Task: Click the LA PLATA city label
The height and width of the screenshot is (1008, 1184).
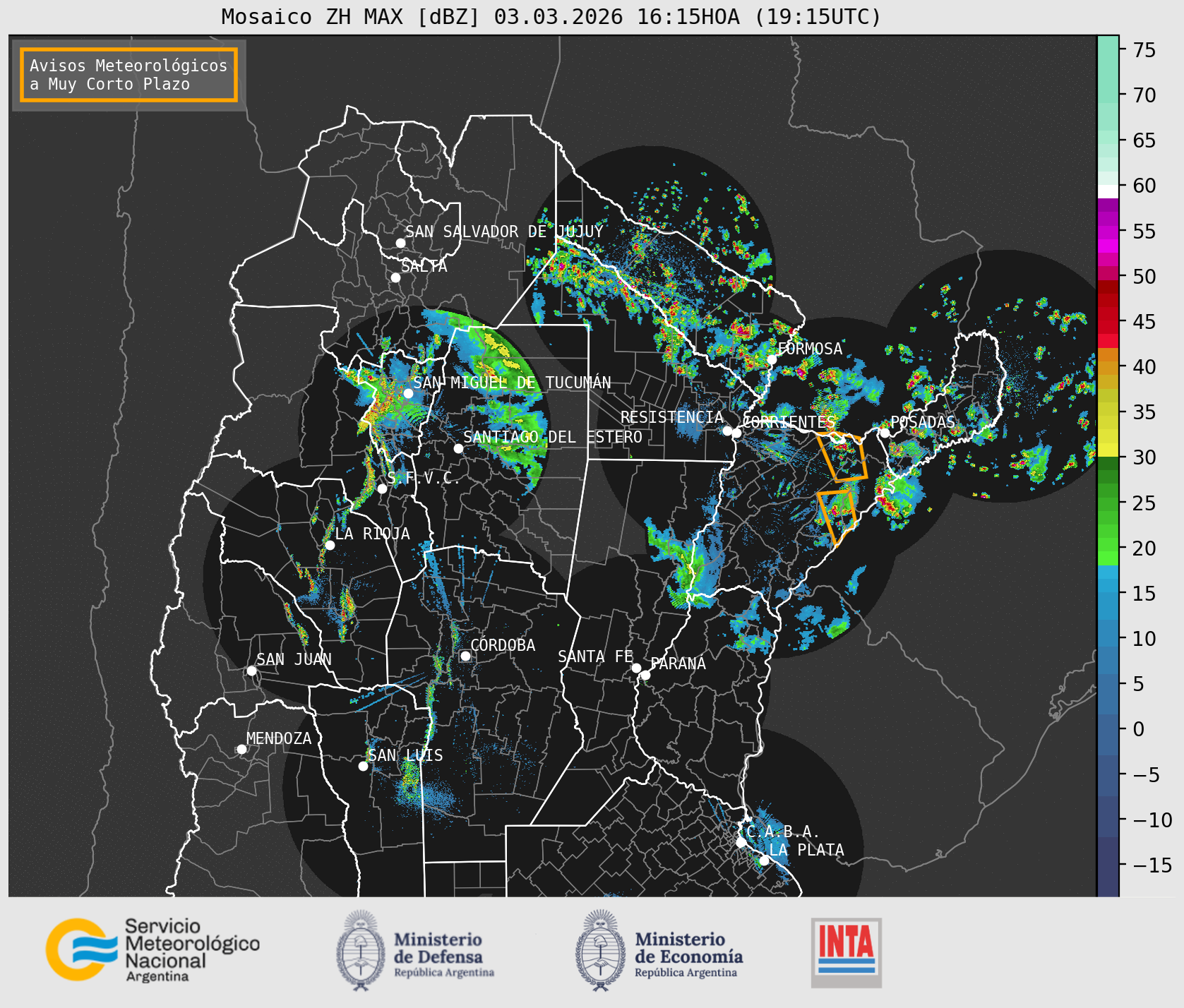Action: (x=806, y=850)
